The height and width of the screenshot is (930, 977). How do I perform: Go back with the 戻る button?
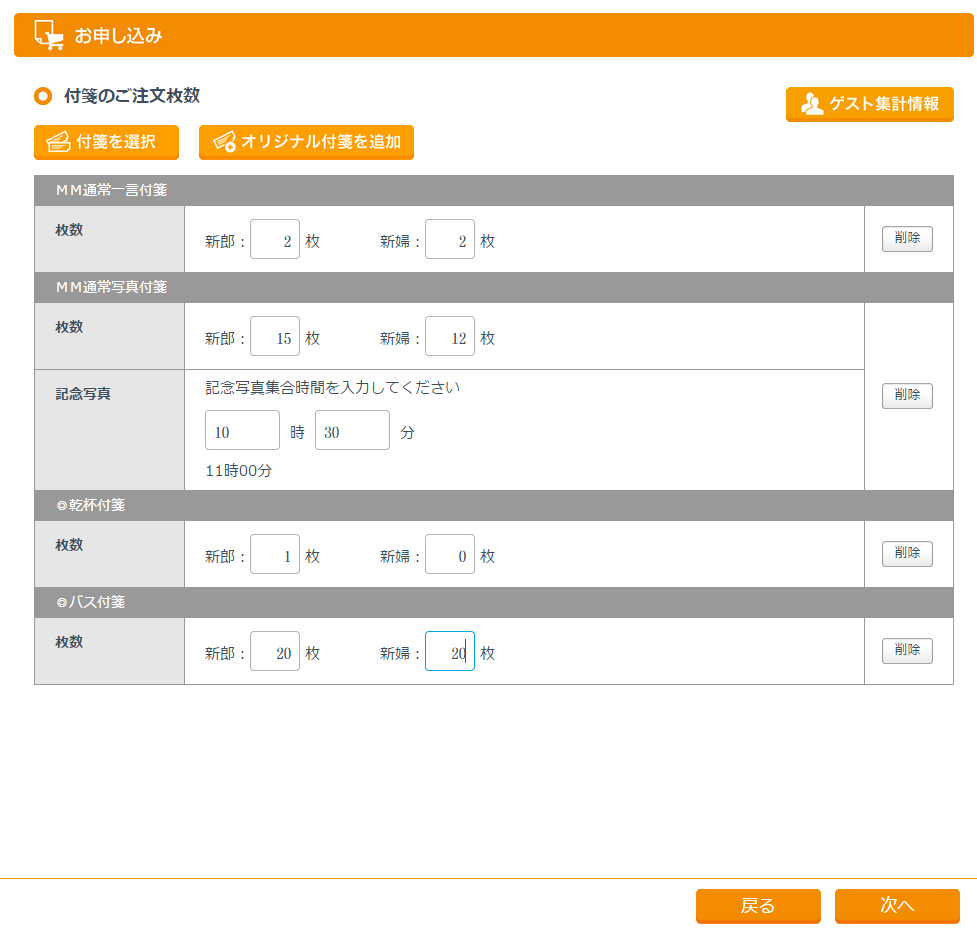(x=758, y=906)
